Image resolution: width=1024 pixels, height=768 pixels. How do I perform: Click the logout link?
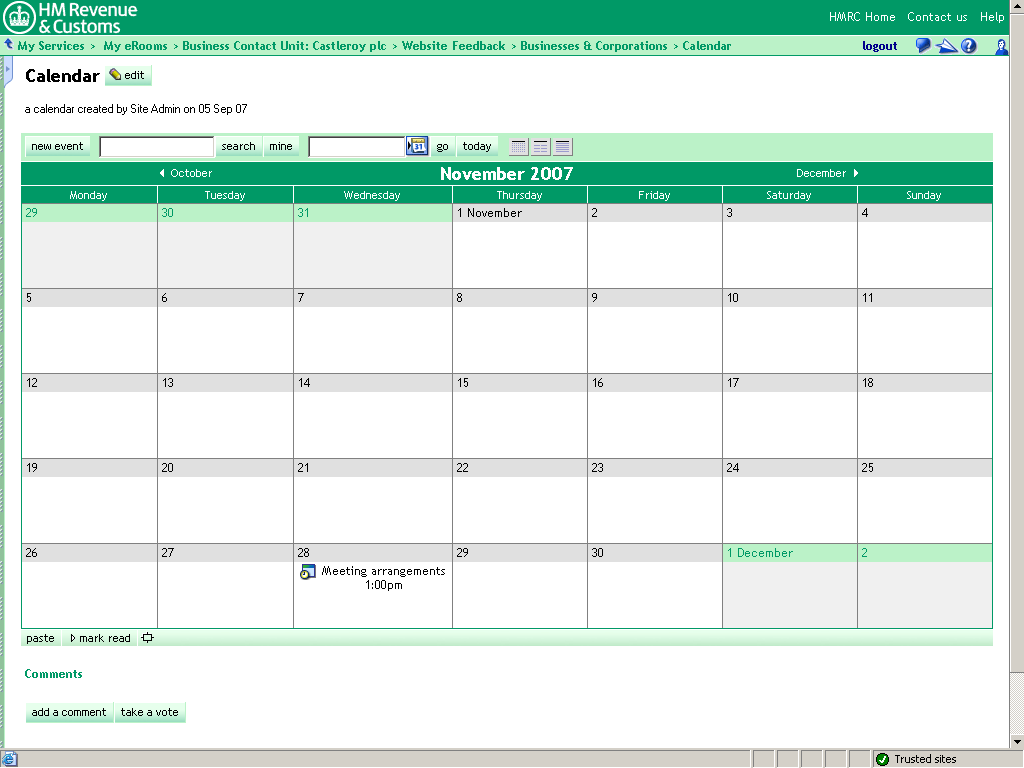(x=879, y=46)
